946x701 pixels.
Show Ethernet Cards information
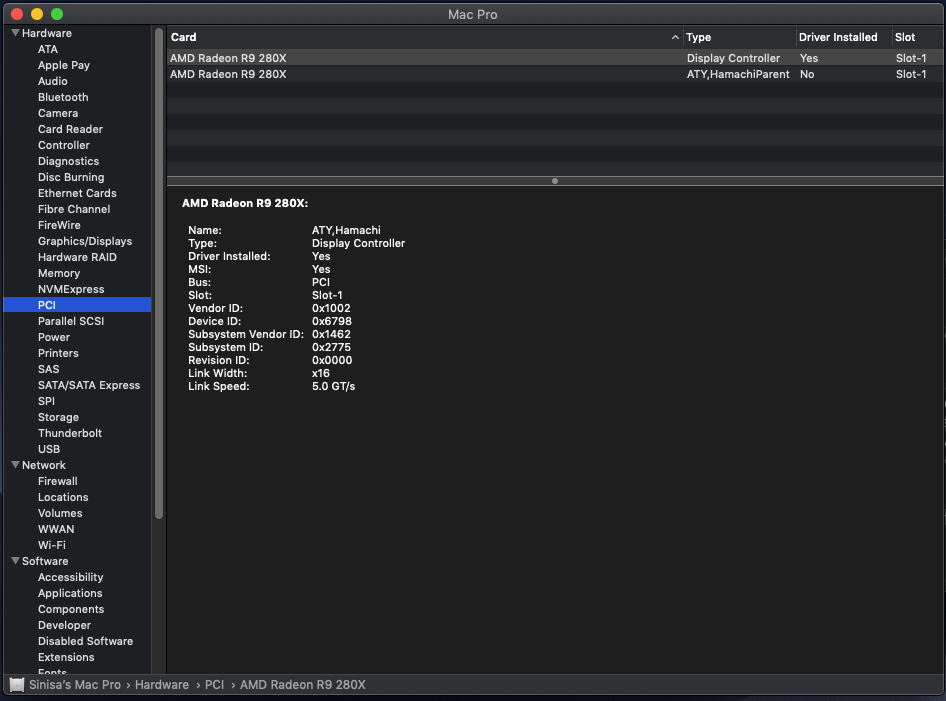click(77, 193)
